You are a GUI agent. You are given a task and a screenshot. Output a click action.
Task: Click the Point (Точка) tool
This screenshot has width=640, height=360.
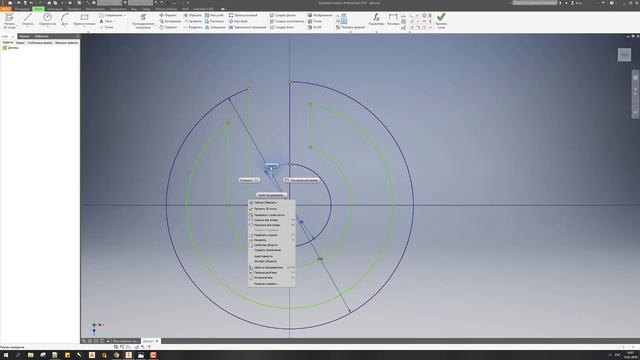106,27
